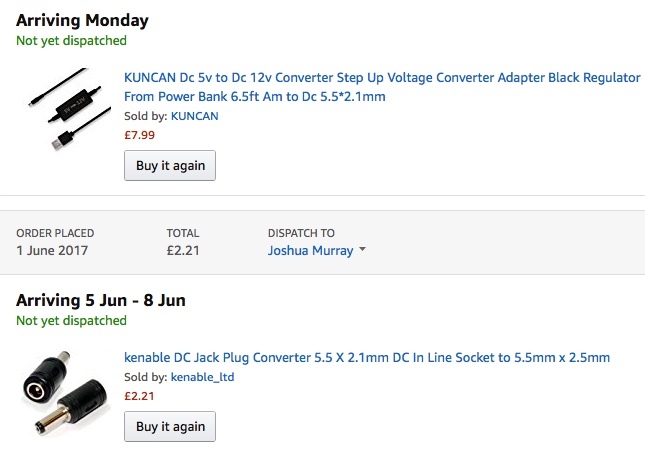645x476 pixels.
Task: Click the £2.21 amount under TOTAL
Action: pos(183,251)
